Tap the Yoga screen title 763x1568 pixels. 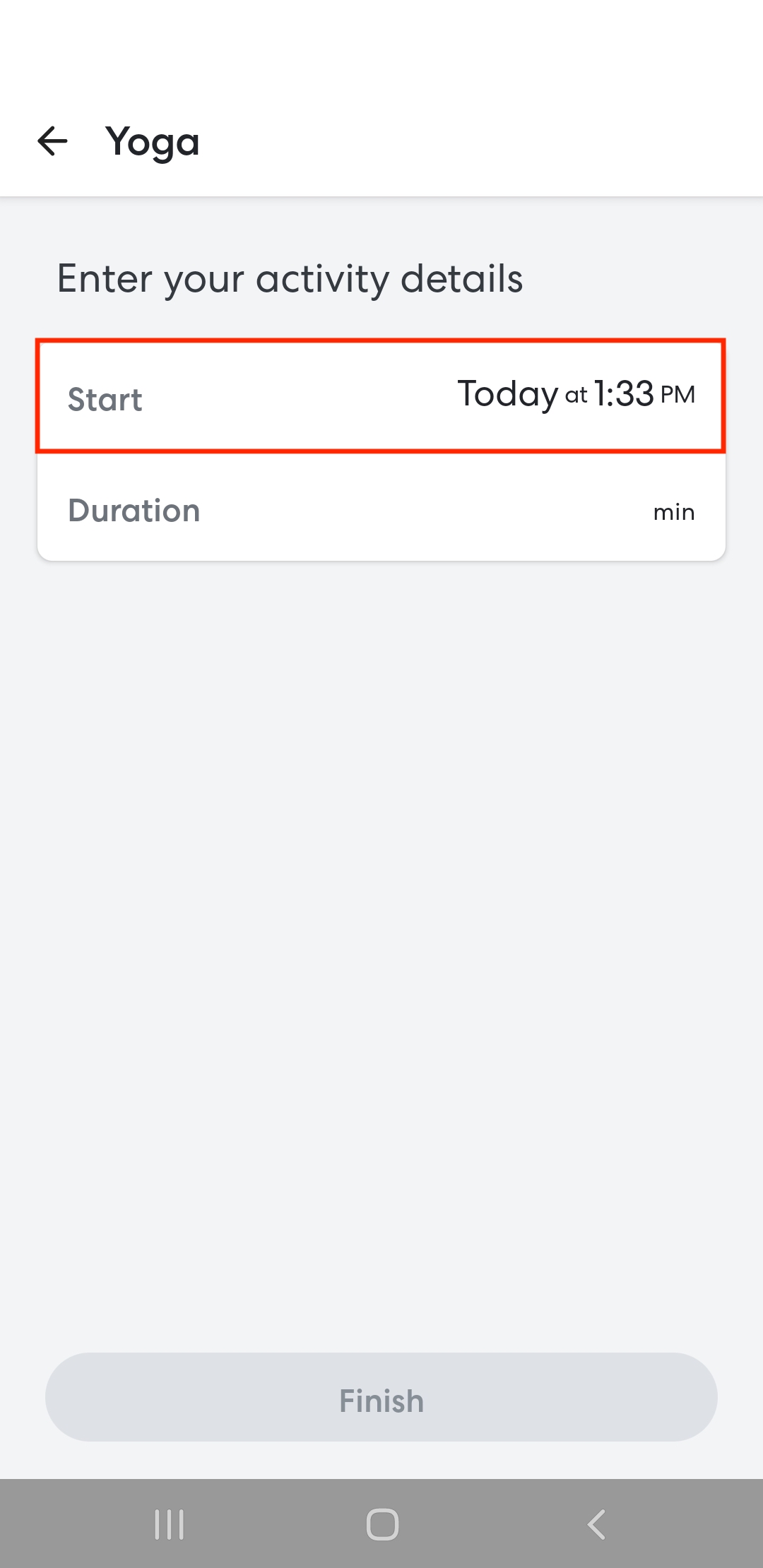[153, 143]
